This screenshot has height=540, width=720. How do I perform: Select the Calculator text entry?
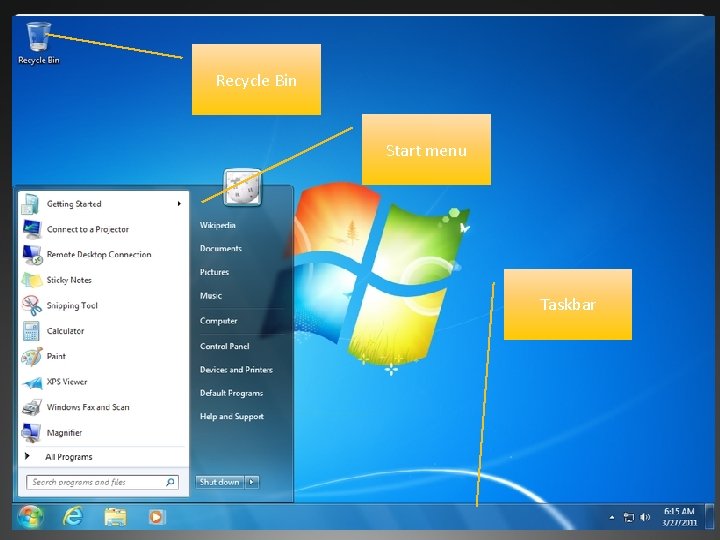click(65, 331)
